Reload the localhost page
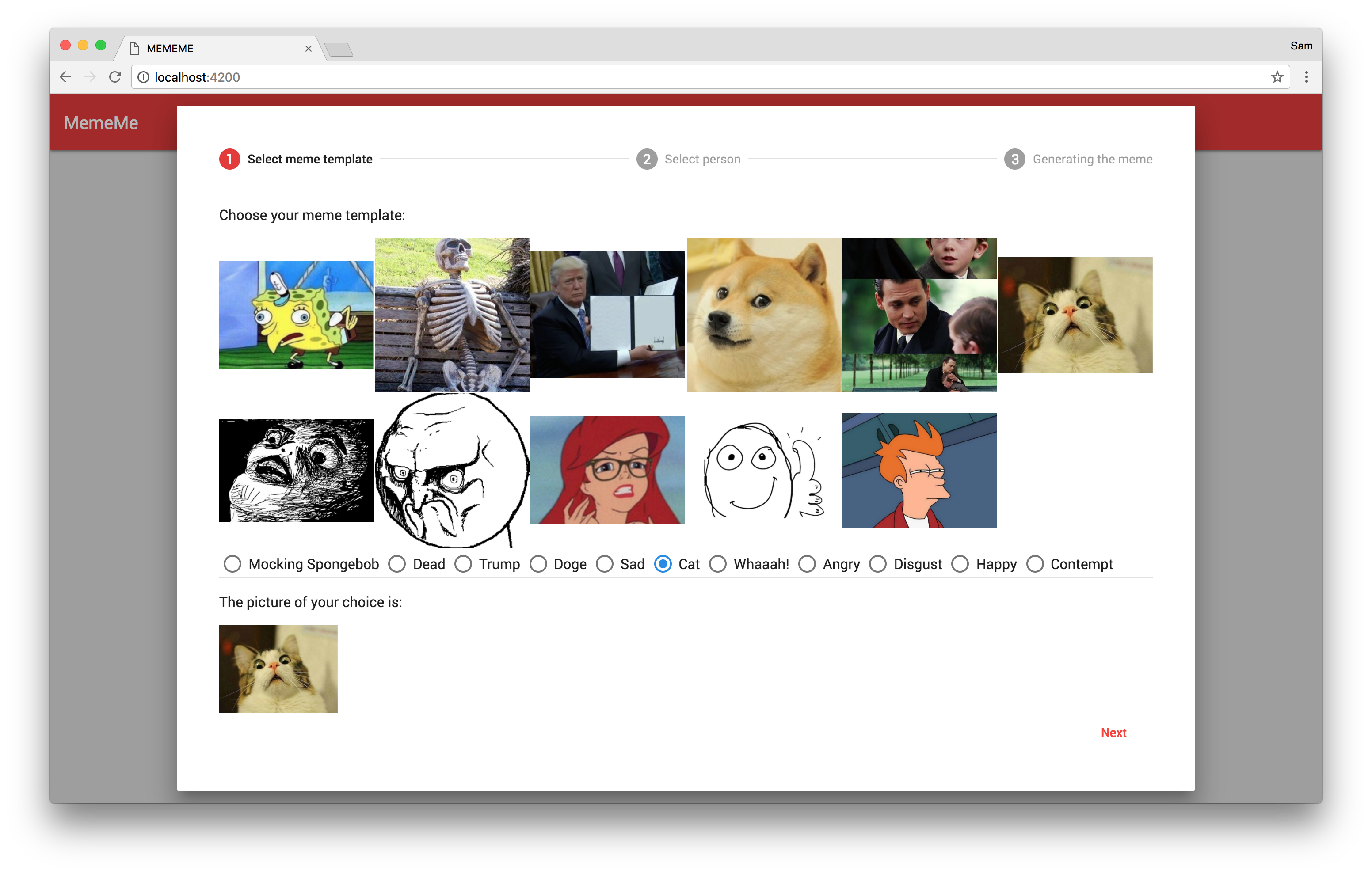This screenshot has height=874, width=1372. 115,77
